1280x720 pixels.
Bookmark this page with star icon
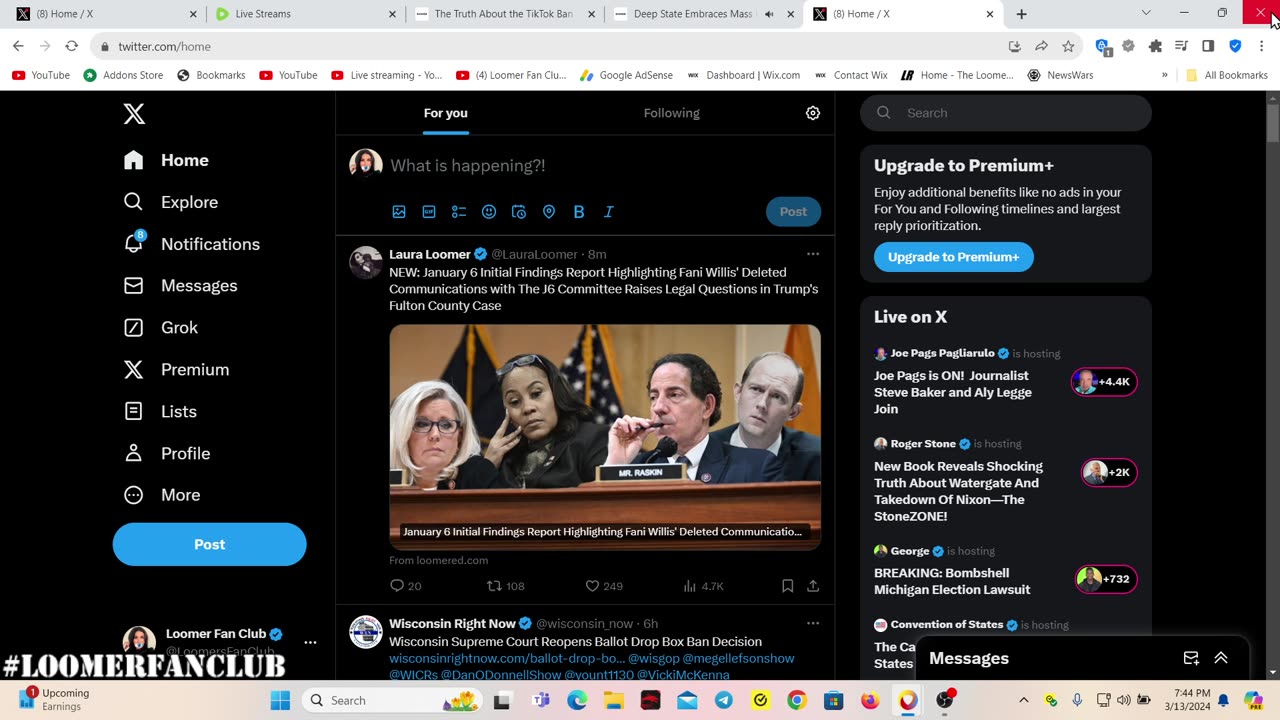click(x=1068, y=46)
